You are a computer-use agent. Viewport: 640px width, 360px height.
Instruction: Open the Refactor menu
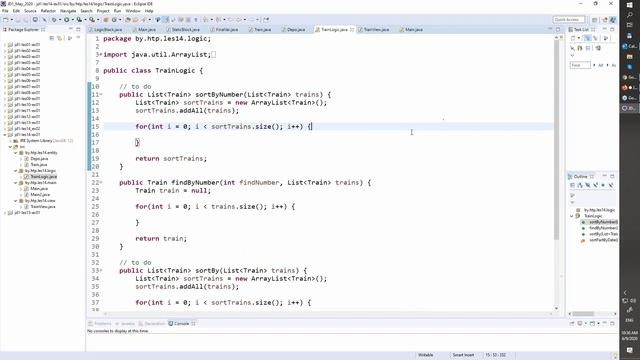(48, 11)
